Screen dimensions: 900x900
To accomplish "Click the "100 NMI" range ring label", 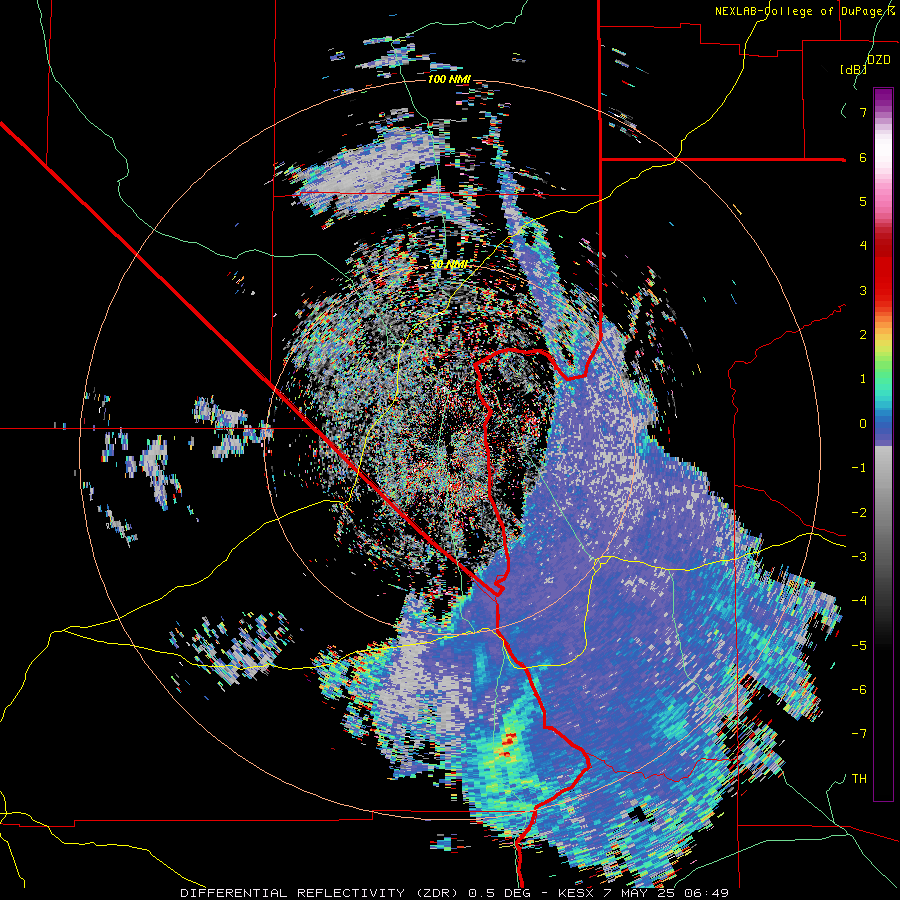I will tap(449, 79).
